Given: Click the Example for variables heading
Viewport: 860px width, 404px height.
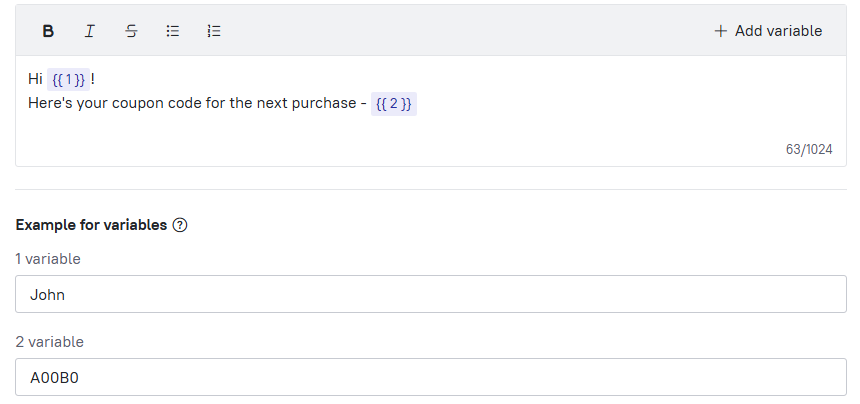Looking at the screenshot, I should 91,225.
